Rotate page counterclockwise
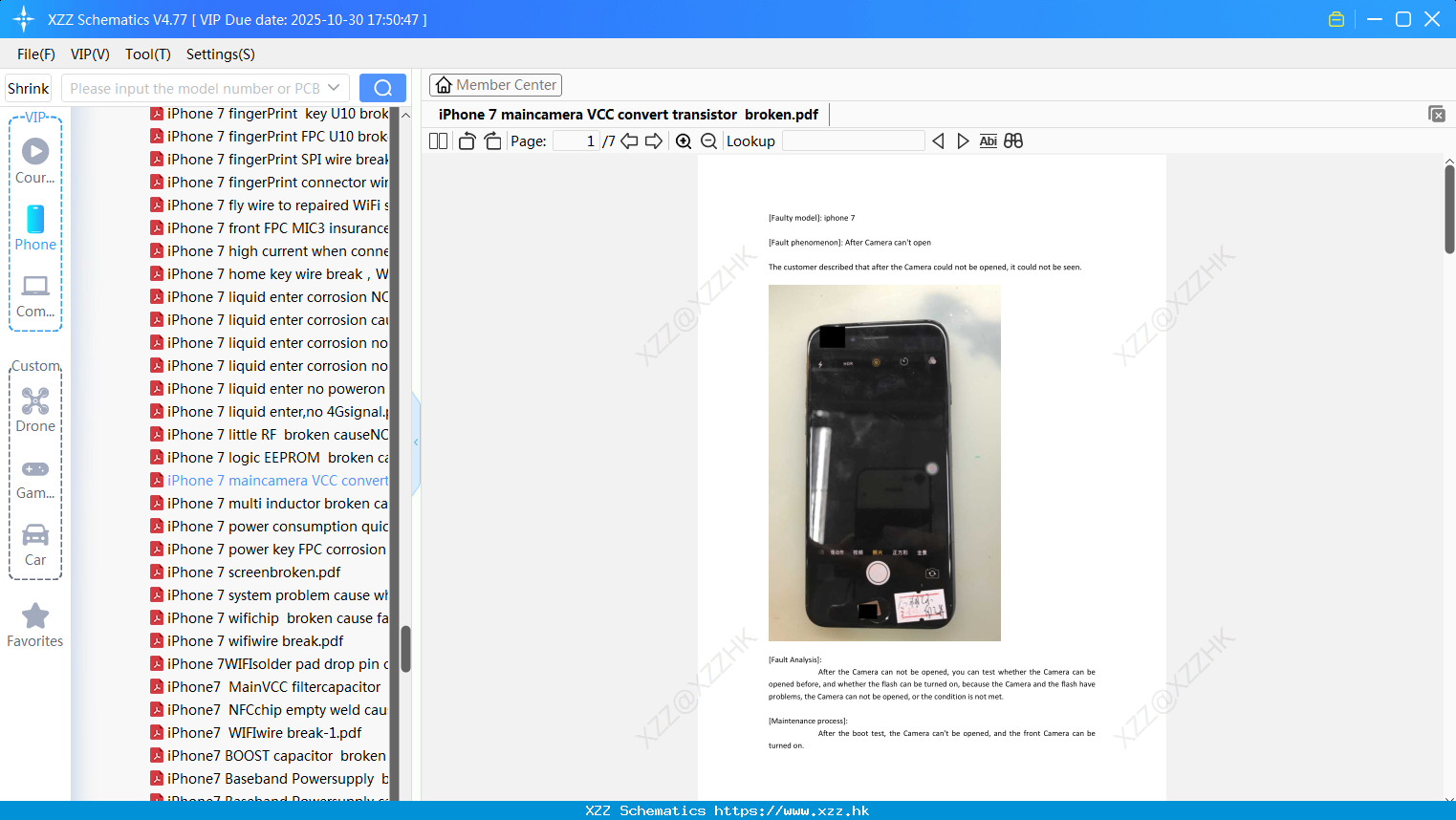 (467, 141)
